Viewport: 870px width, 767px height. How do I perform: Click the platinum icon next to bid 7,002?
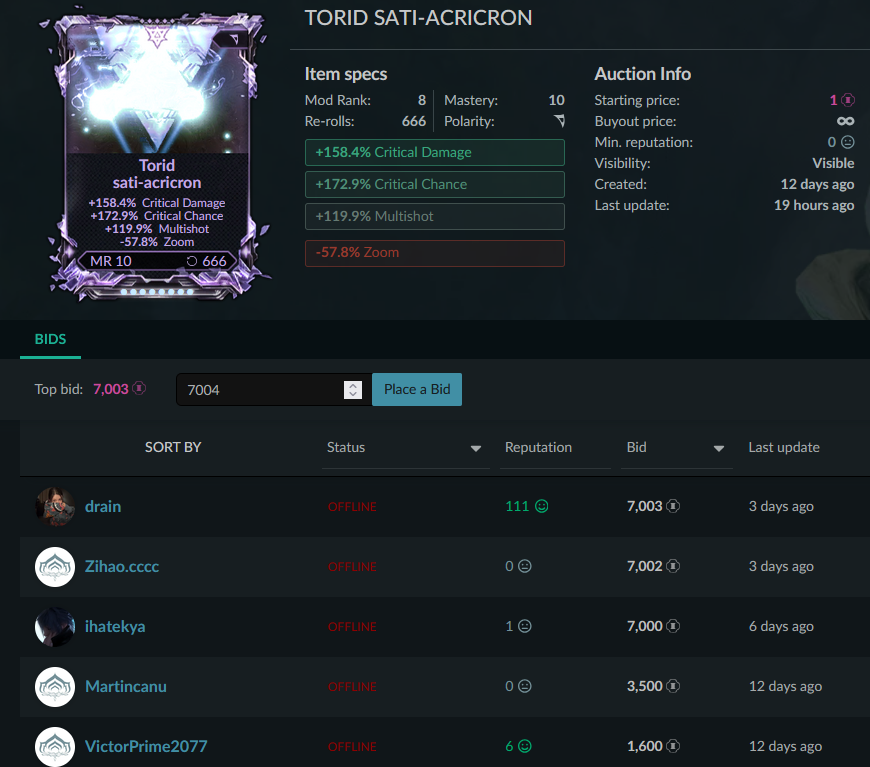673,566
